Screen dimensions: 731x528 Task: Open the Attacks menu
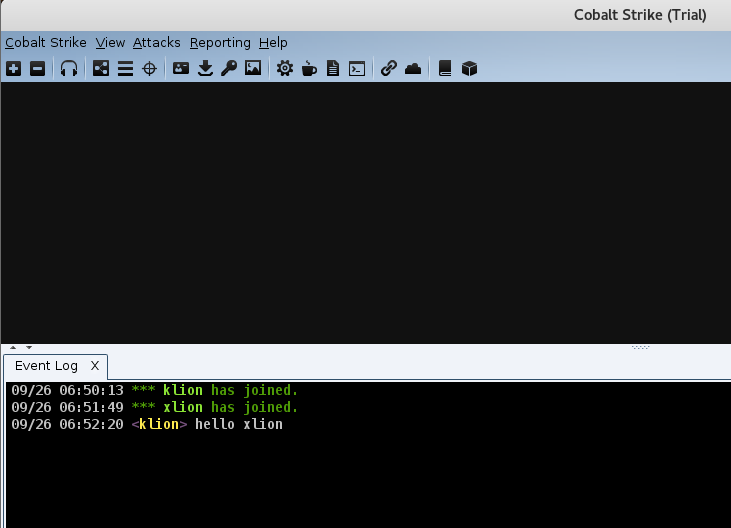(157, 43)
